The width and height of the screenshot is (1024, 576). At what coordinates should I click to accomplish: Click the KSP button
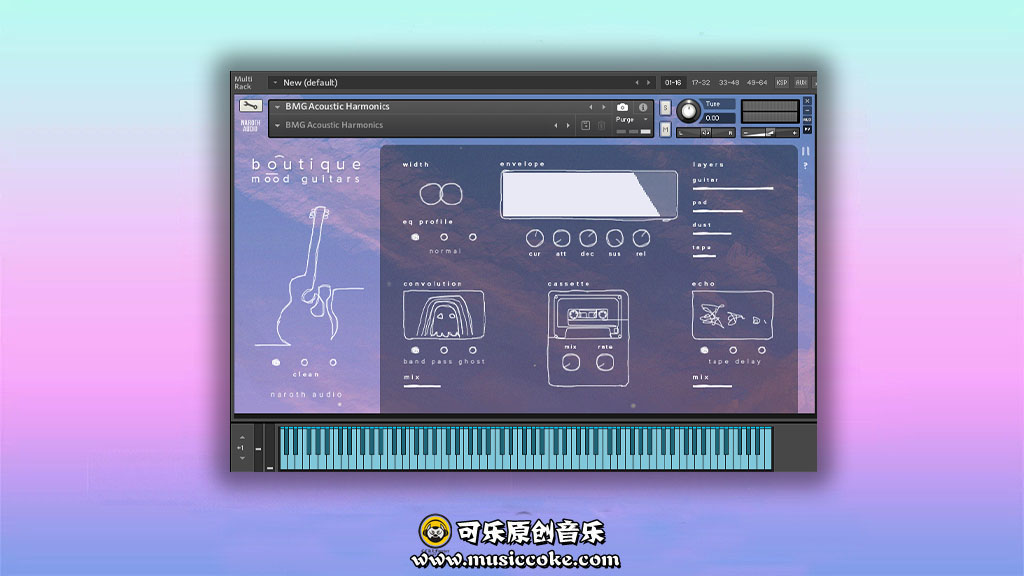tap(782, 83)
